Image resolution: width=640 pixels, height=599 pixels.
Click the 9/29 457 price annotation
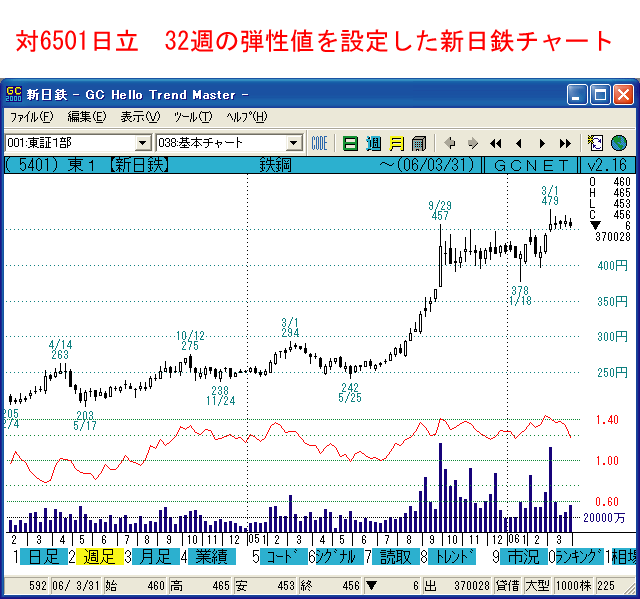[x=440, y=211]
